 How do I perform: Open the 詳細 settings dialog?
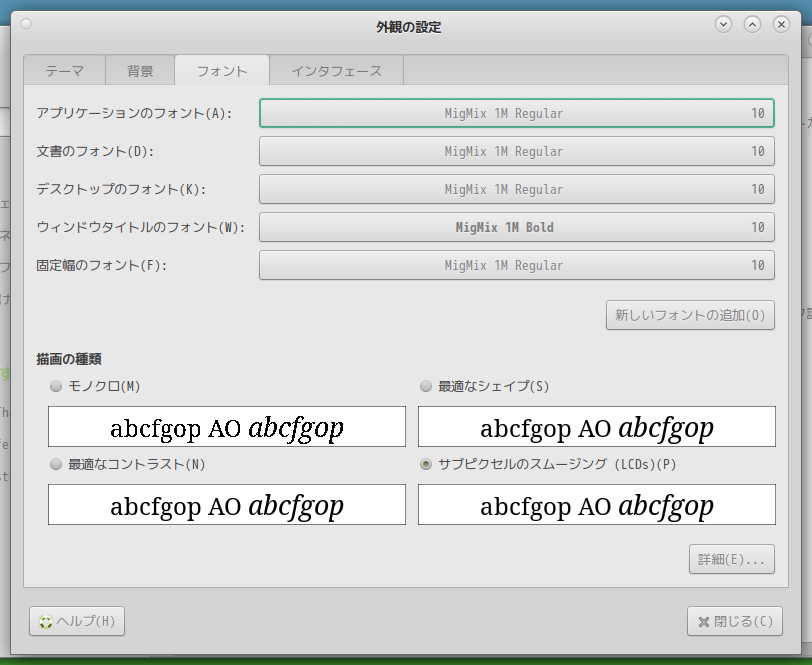(x=731, y=559)
